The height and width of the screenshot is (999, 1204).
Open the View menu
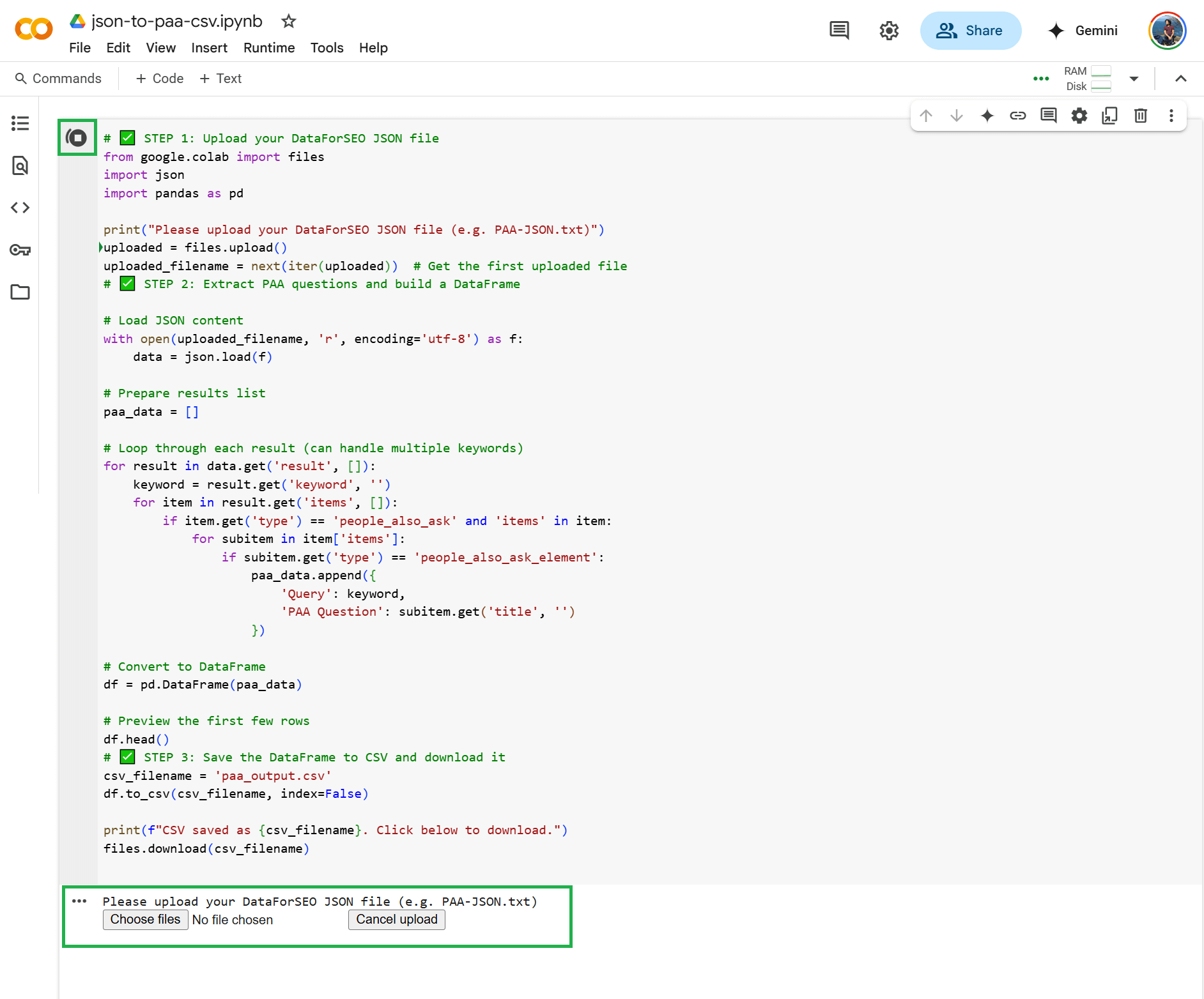tap(161, 48)
